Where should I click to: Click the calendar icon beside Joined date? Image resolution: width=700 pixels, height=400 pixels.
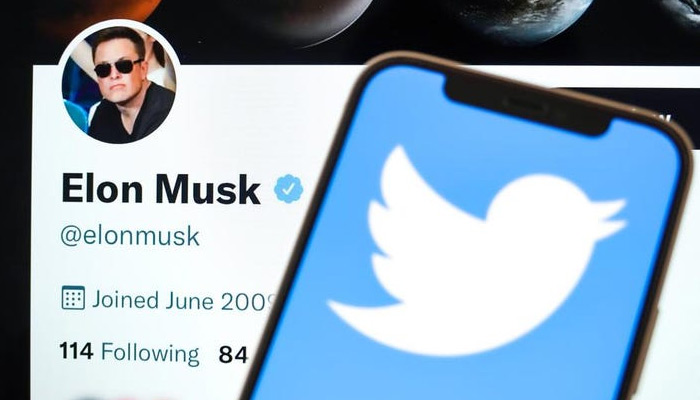pos(73,298)
